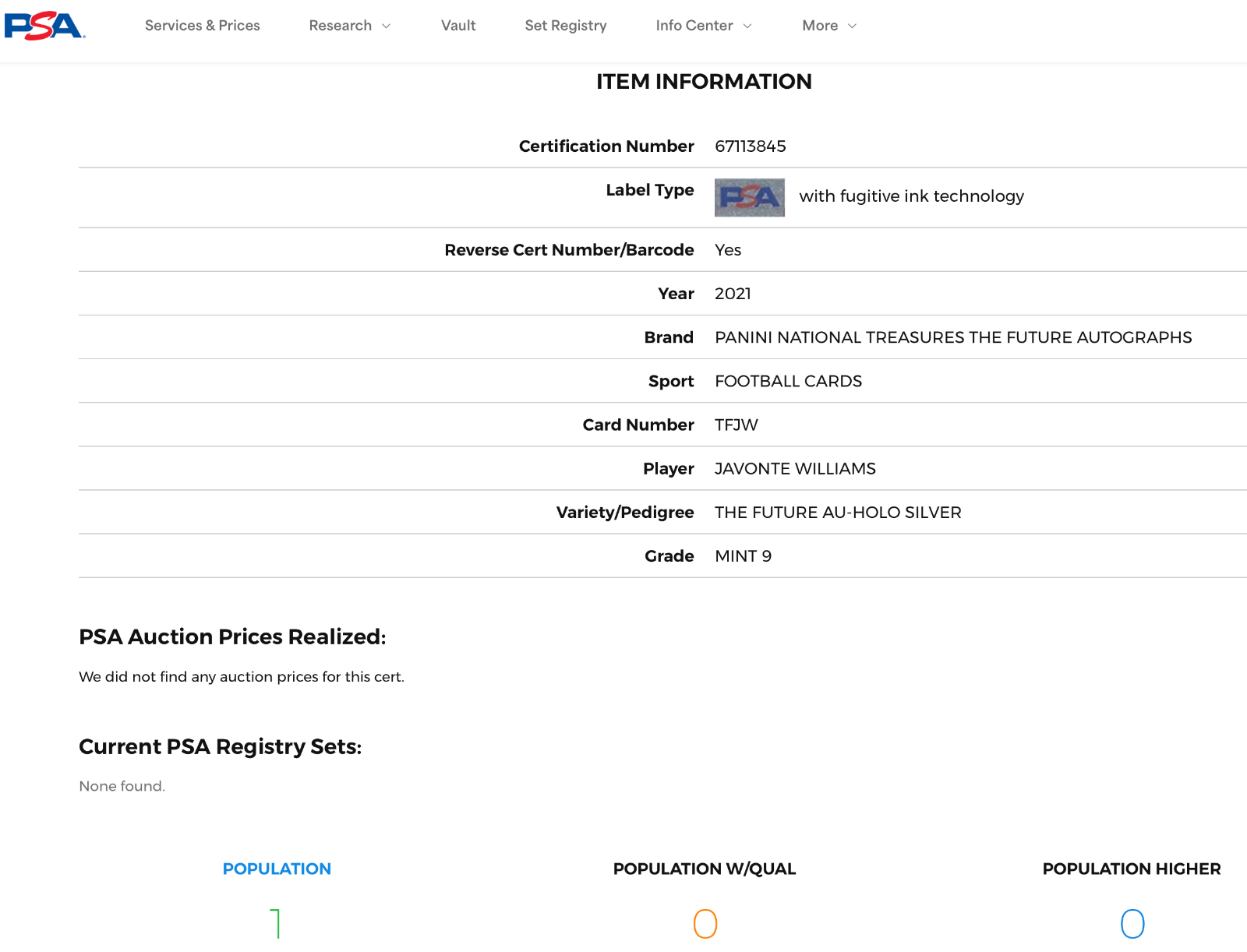
Task: Open Services & Prices page
Action: [x=203, y=26]
